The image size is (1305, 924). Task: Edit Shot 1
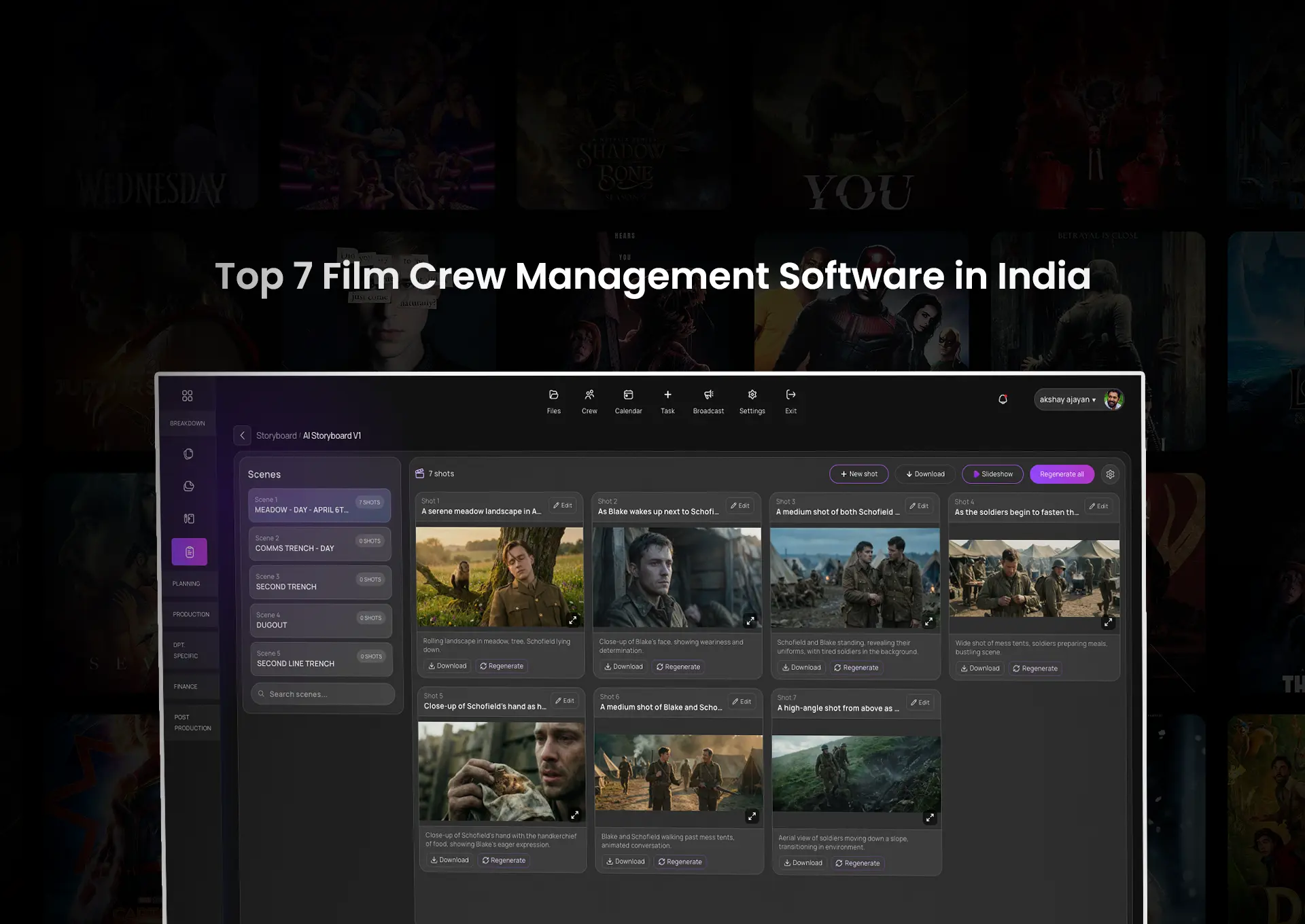tap(562, 505)
